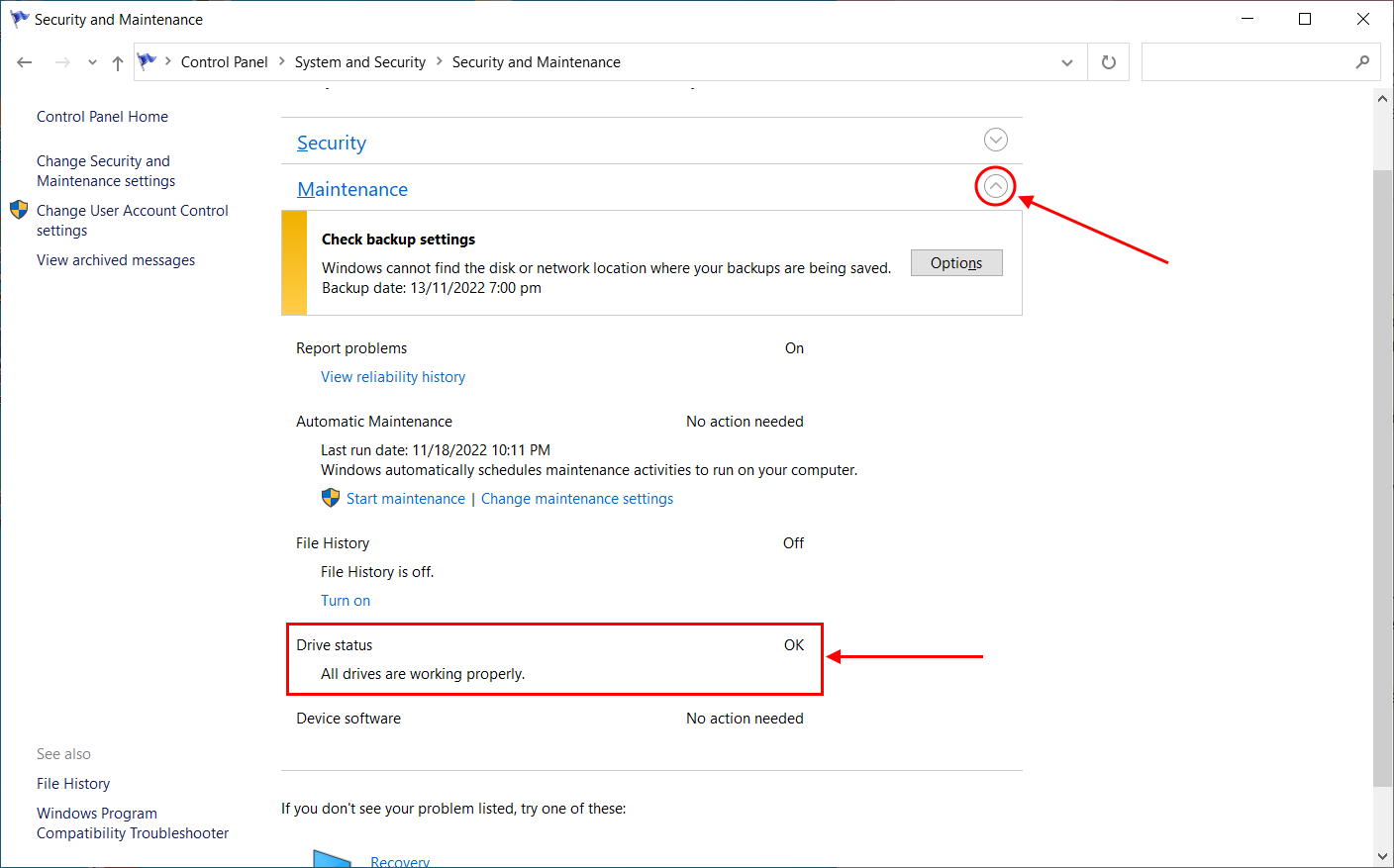Click the search magnifier icon

point(1363,62)
